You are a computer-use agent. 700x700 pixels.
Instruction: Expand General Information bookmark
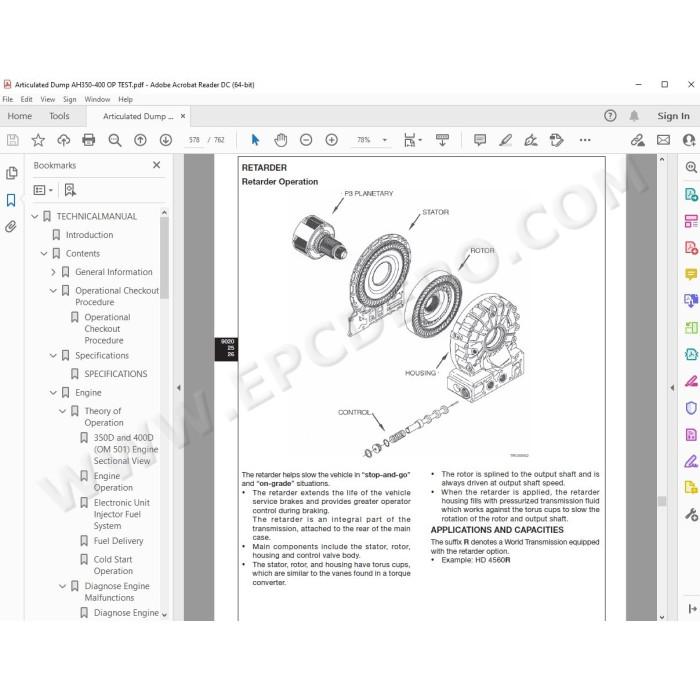(x=53, y=272)
